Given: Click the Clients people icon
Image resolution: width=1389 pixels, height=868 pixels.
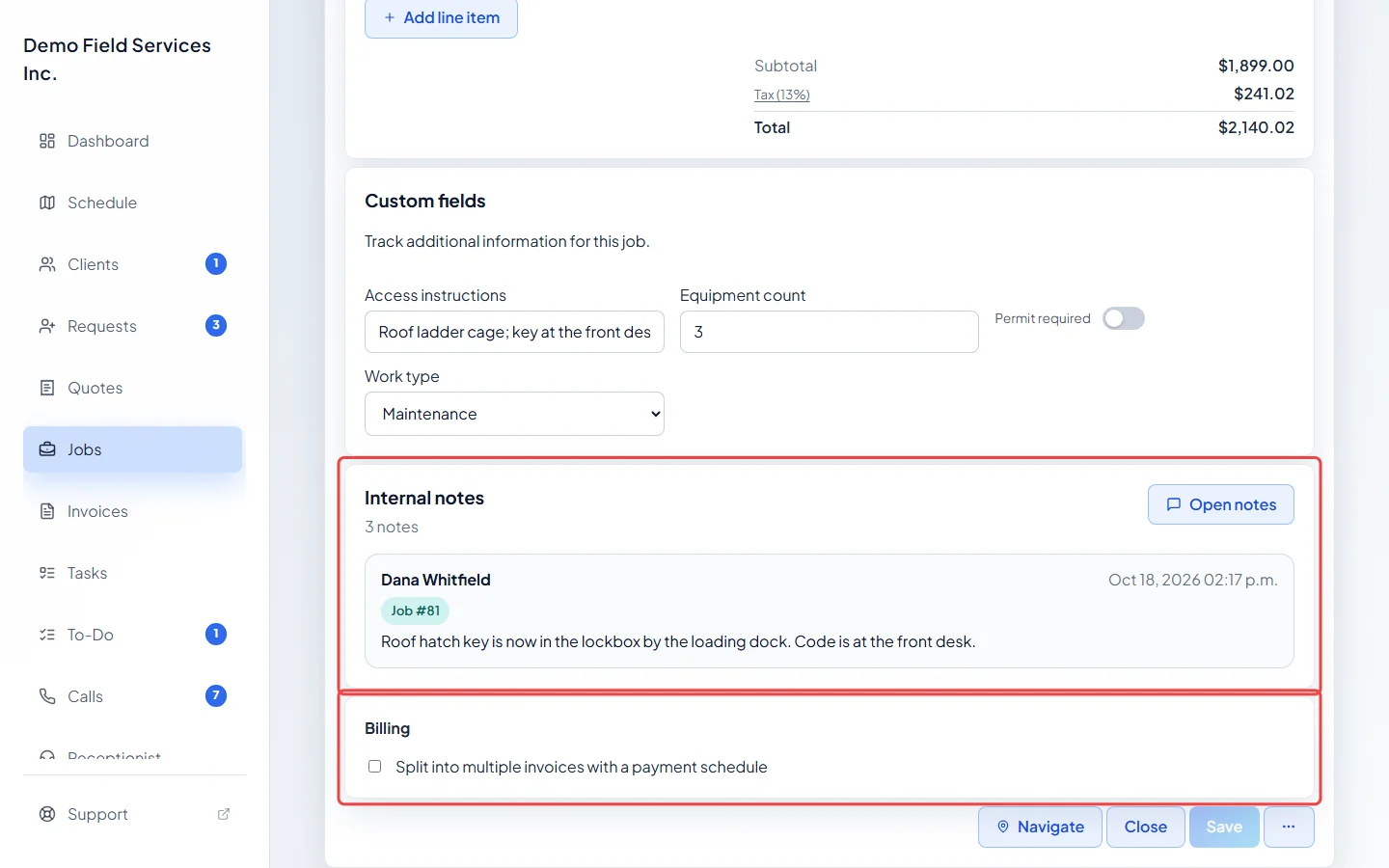Looking at the screenshot, I should pos(47,264).
